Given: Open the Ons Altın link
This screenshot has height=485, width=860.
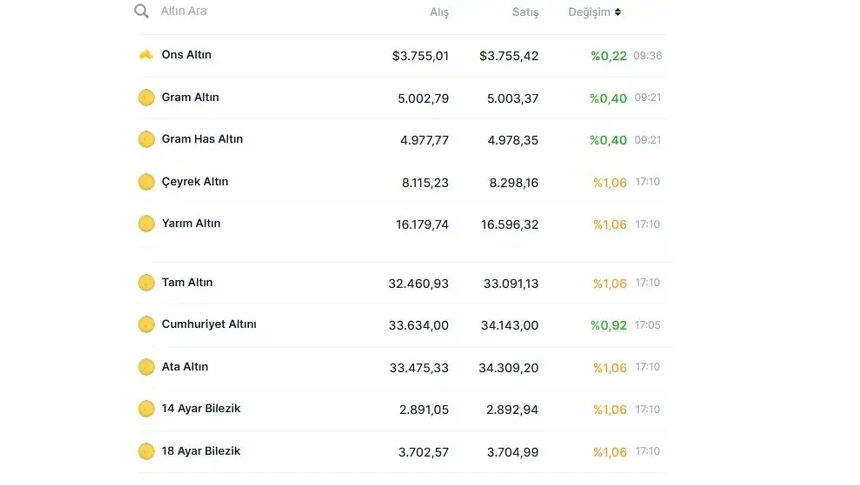Looking at the screenshot, I should [186, 55].
